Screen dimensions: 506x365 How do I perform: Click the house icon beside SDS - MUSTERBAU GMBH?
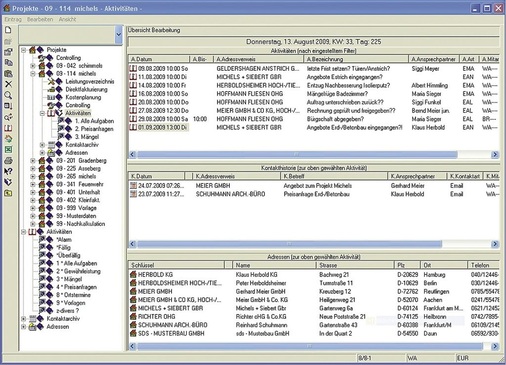(133, 333)
